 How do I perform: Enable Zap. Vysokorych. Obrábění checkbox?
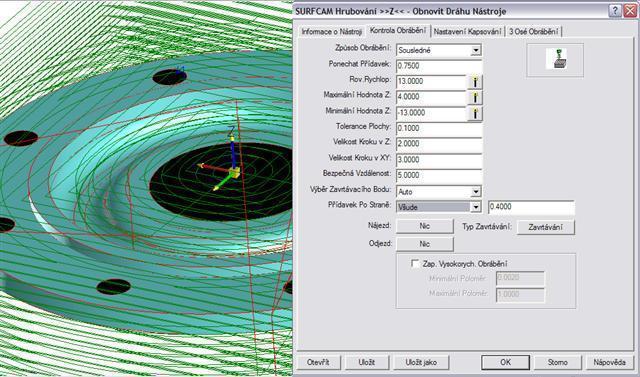[x=415, y=264]
